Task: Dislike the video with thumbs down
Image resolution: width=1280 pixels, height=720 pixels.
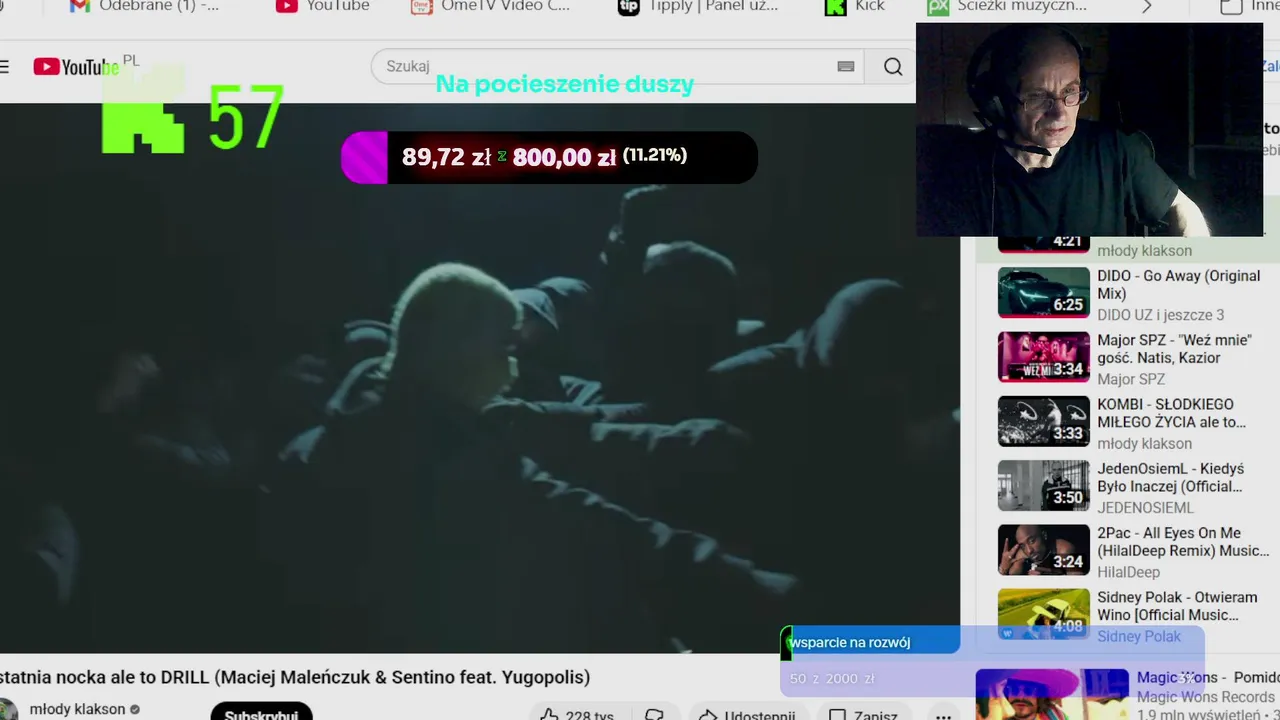Action: point(655,713)
